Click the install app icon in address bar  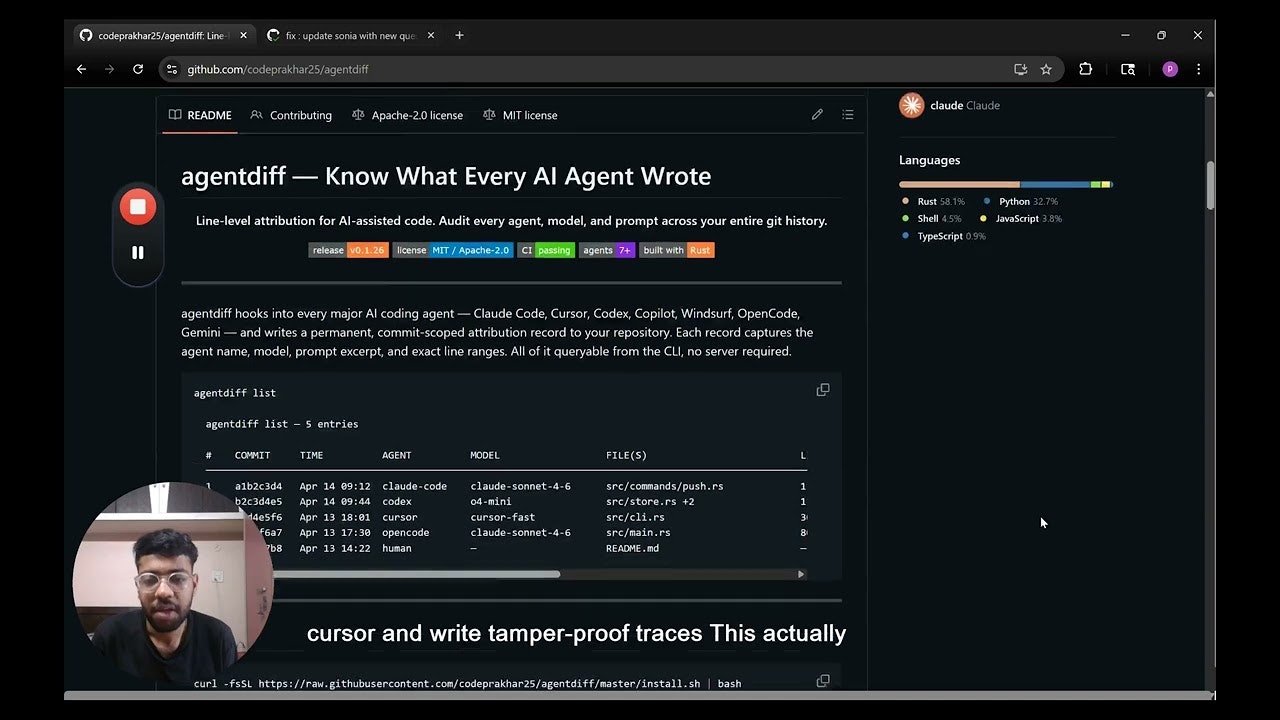pyautogui.click(x=1020, y=69)
